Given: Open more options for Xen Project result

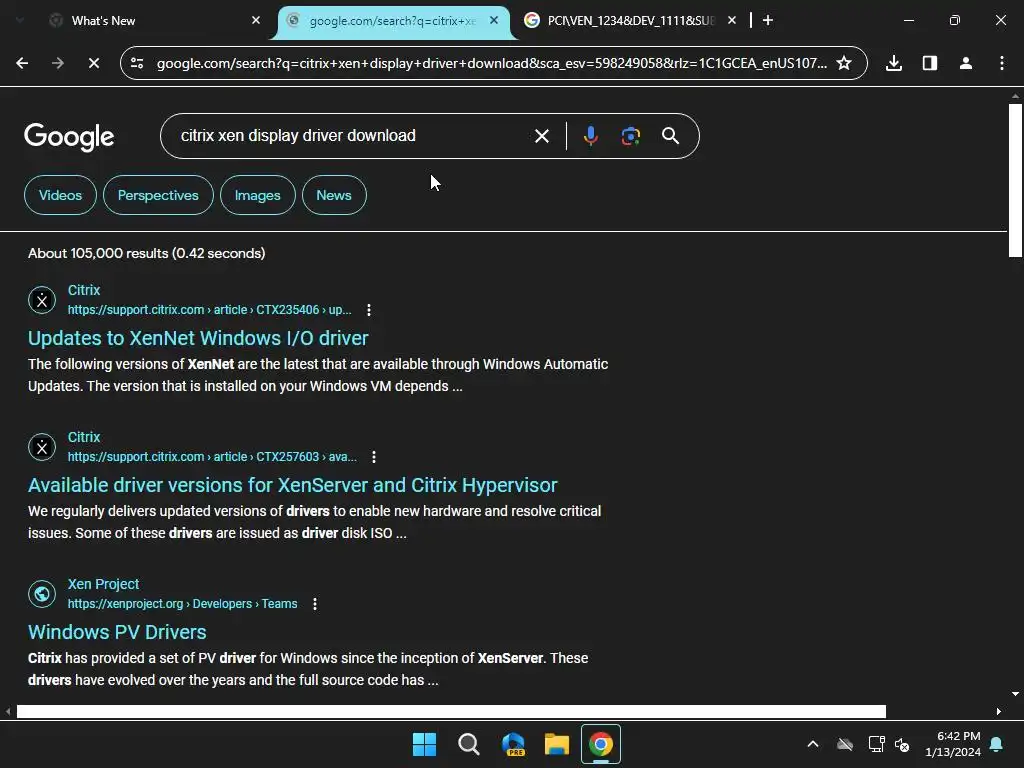Looking at the screenshot, I should [x=315, y=604].
